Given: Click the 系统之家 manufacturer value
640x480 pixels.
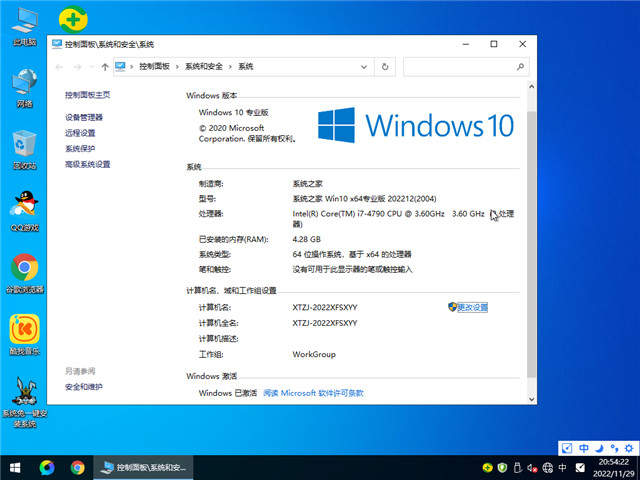Looking at the screenshot, I should pyautogui.click(x=308, y=184).
